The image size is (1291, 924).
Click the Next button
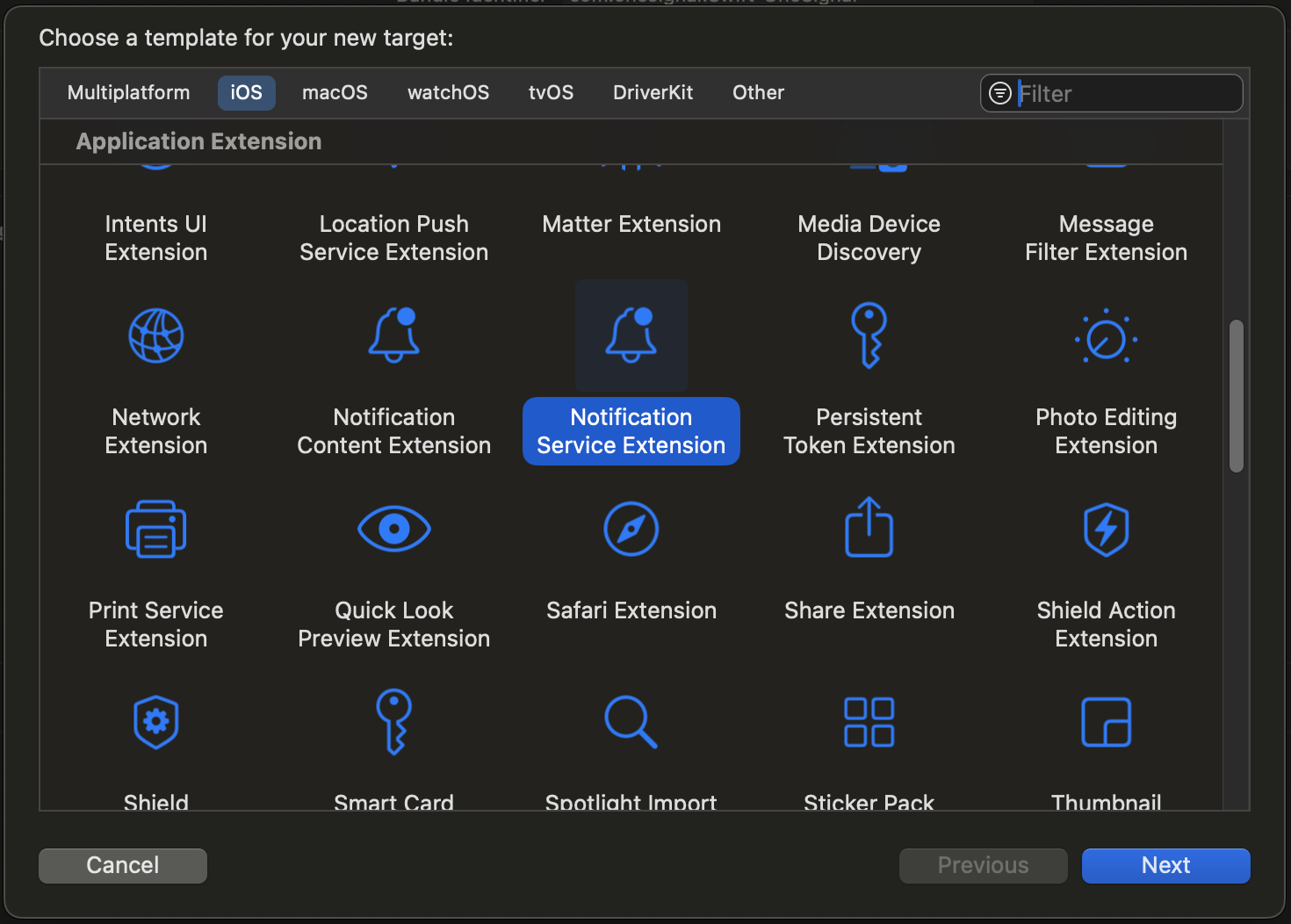[x=1165, y=865]
